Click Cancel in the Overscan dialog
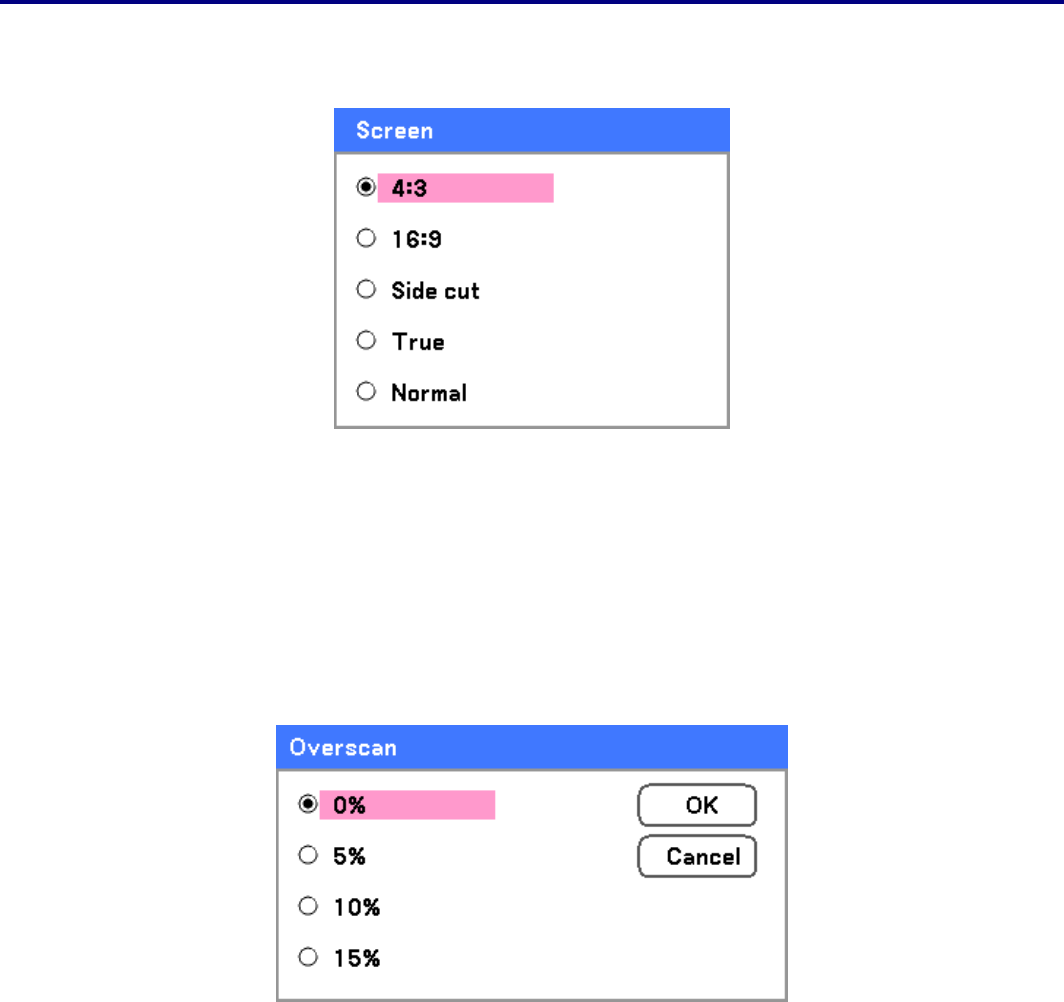Viewport: 1064px width, 1002px height. (x=696, y=857)
